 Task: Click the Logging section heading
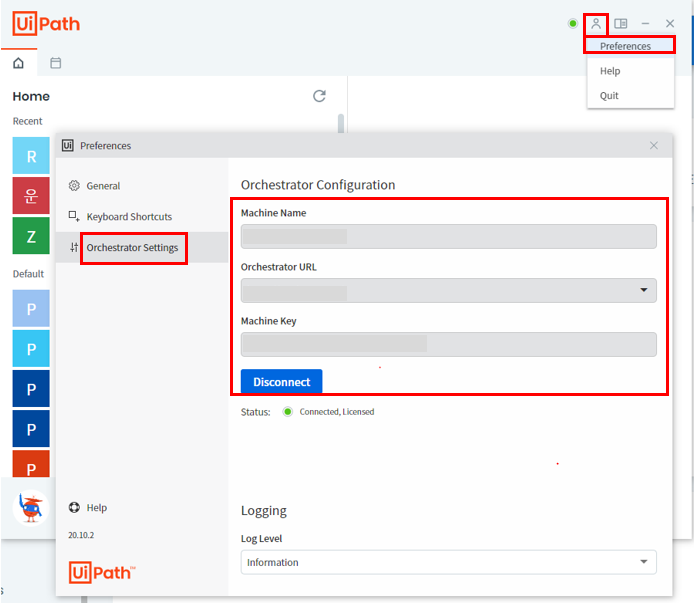pyautogui.click(x=264, y=512)
